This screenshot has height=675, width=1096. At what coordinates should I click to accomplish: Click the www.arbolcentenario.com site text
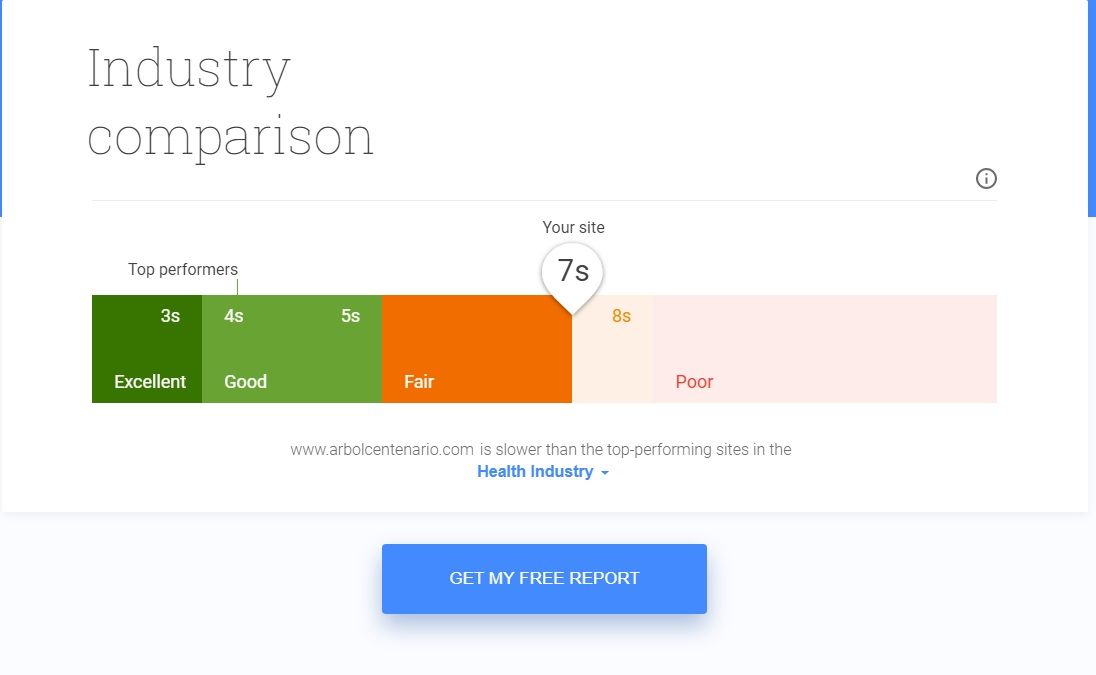pos(382,449)
